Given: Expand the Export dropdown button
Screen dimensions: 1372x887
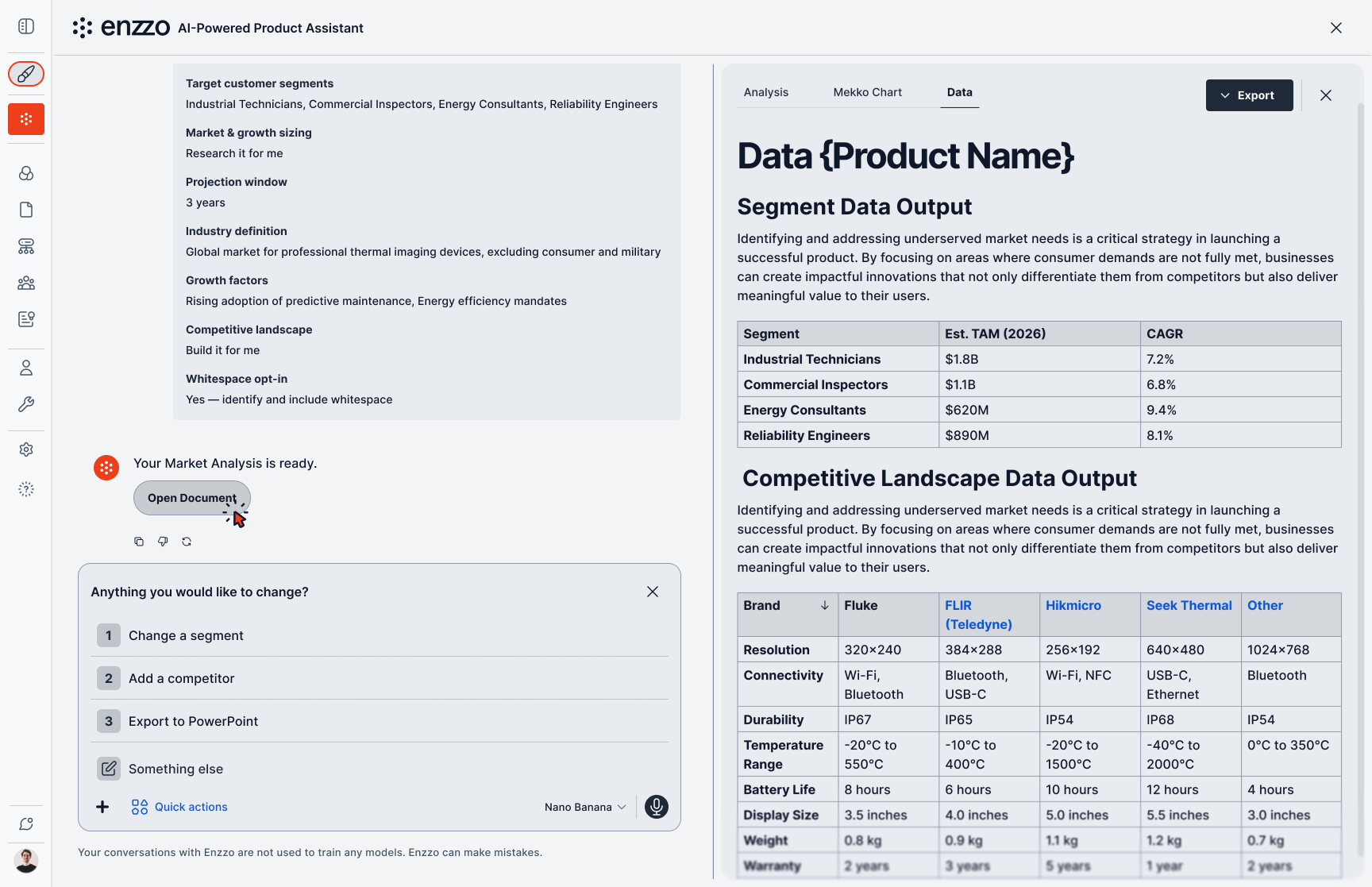Looking at the screenshot, I should coord(1249,95).
